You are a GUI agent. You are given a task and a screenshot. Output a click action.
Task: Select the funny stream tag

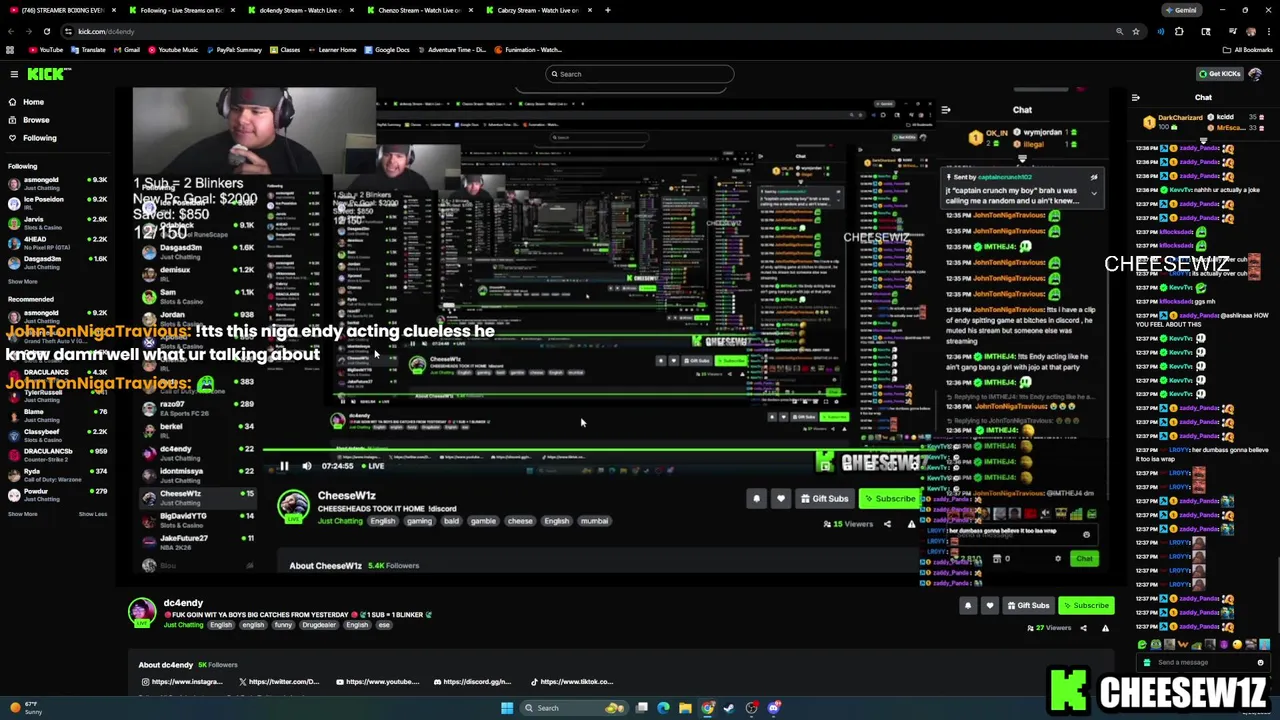point(283,625)
